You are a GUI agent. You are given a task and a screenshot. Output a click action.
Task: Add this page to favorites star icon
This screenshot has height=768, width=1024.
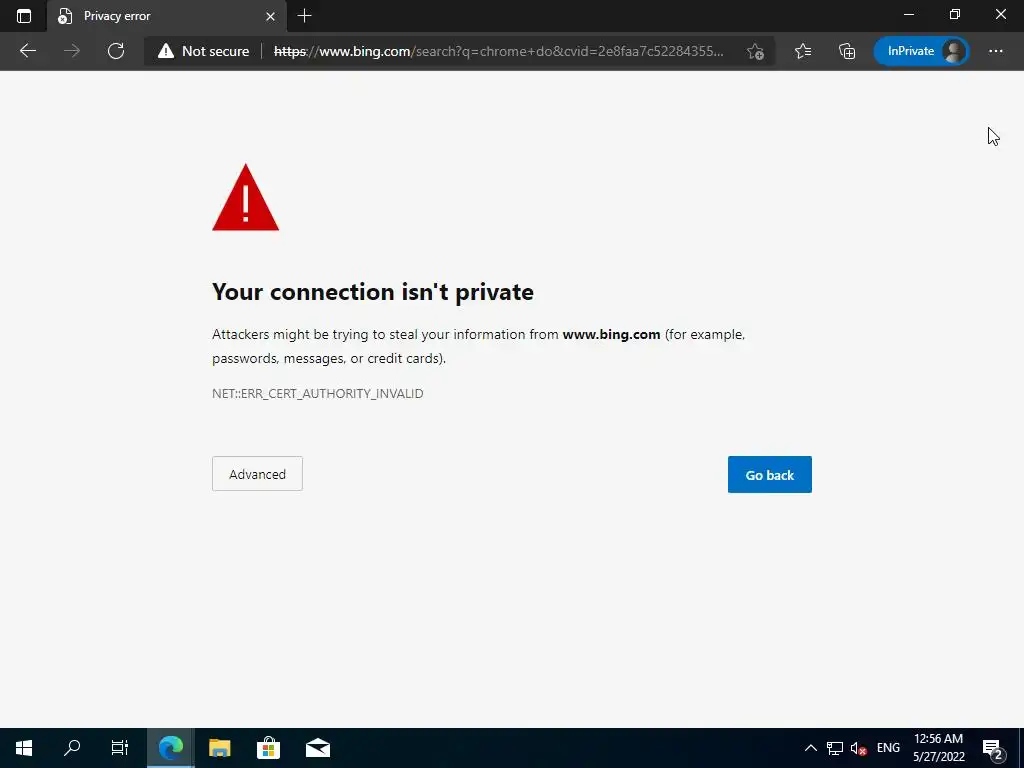(756, 51)
